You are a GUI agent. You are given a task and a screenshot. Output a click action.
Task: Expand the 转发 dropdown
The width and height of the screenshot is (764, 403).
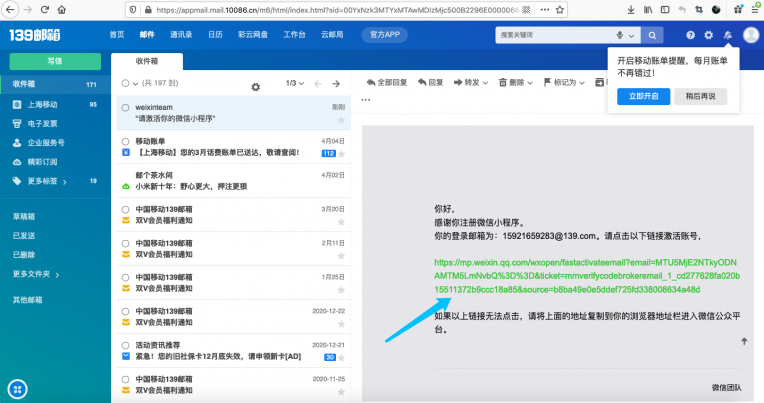click(x=485, y=83)
